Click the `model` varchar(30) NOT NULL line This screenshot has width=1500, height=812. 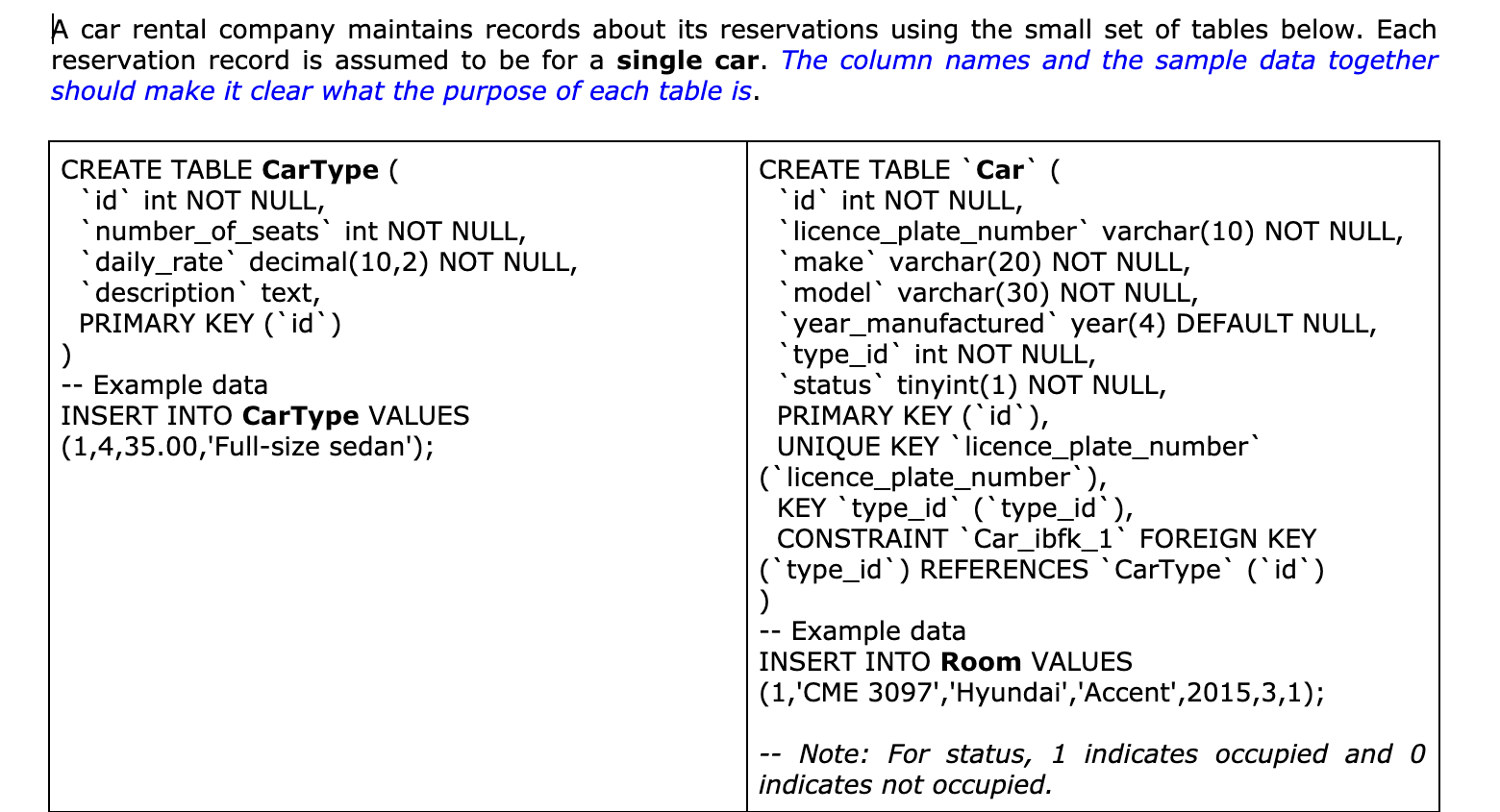(988, 293)
